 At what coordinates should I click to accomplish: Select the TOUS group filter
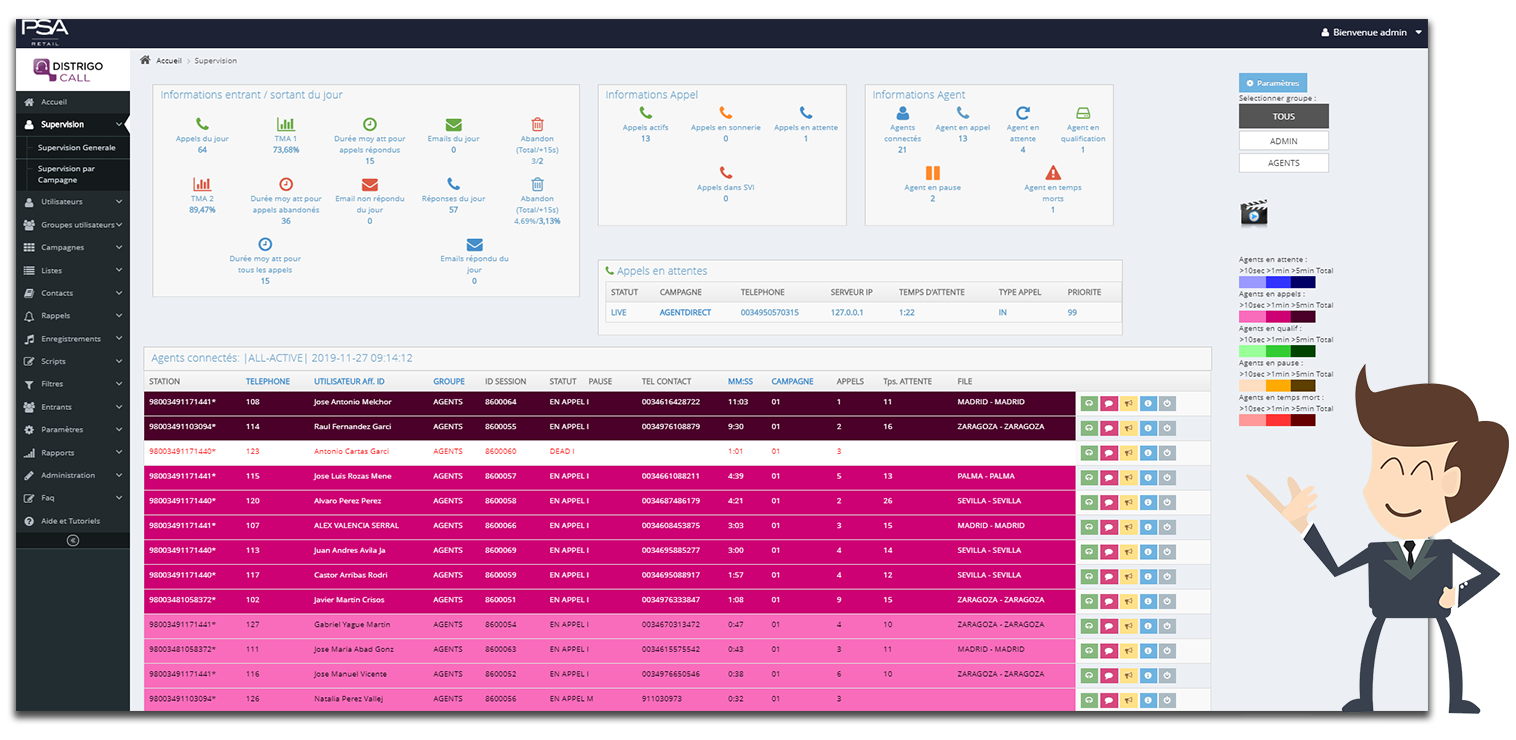[1283, 117]
